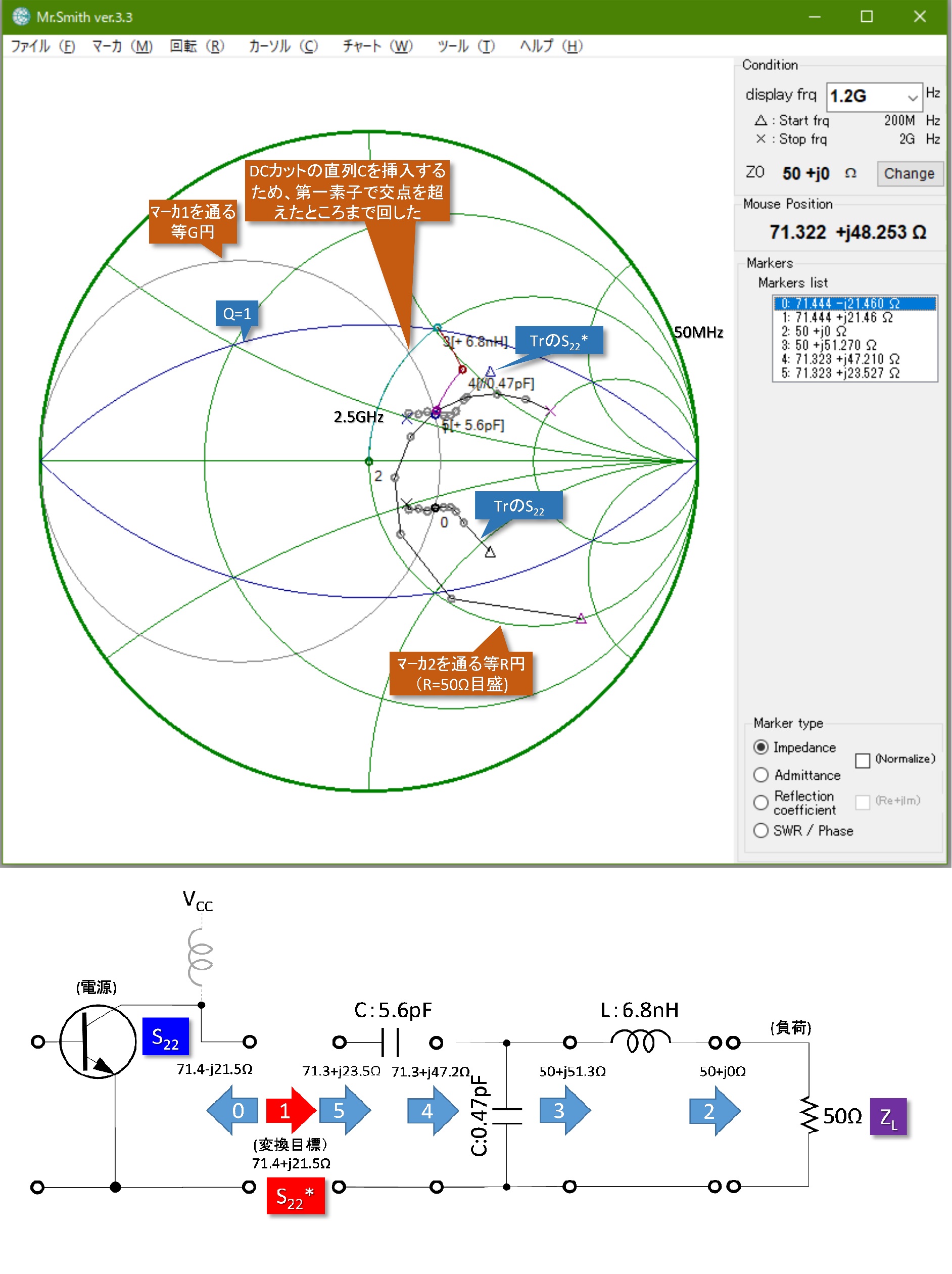Click marker 2 at the chart center

coord(369,461)
